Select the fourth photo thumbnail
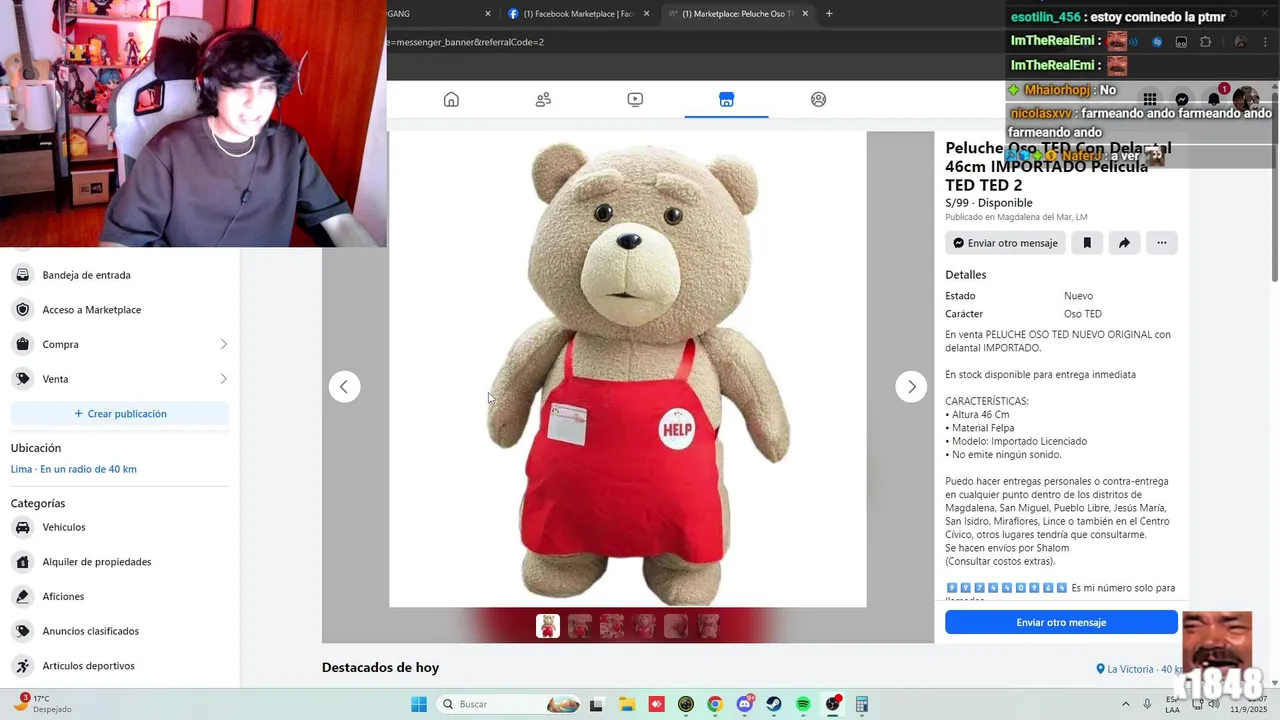Image resolution: width=1280 pixels, height=720 pixels. point(644,626)
